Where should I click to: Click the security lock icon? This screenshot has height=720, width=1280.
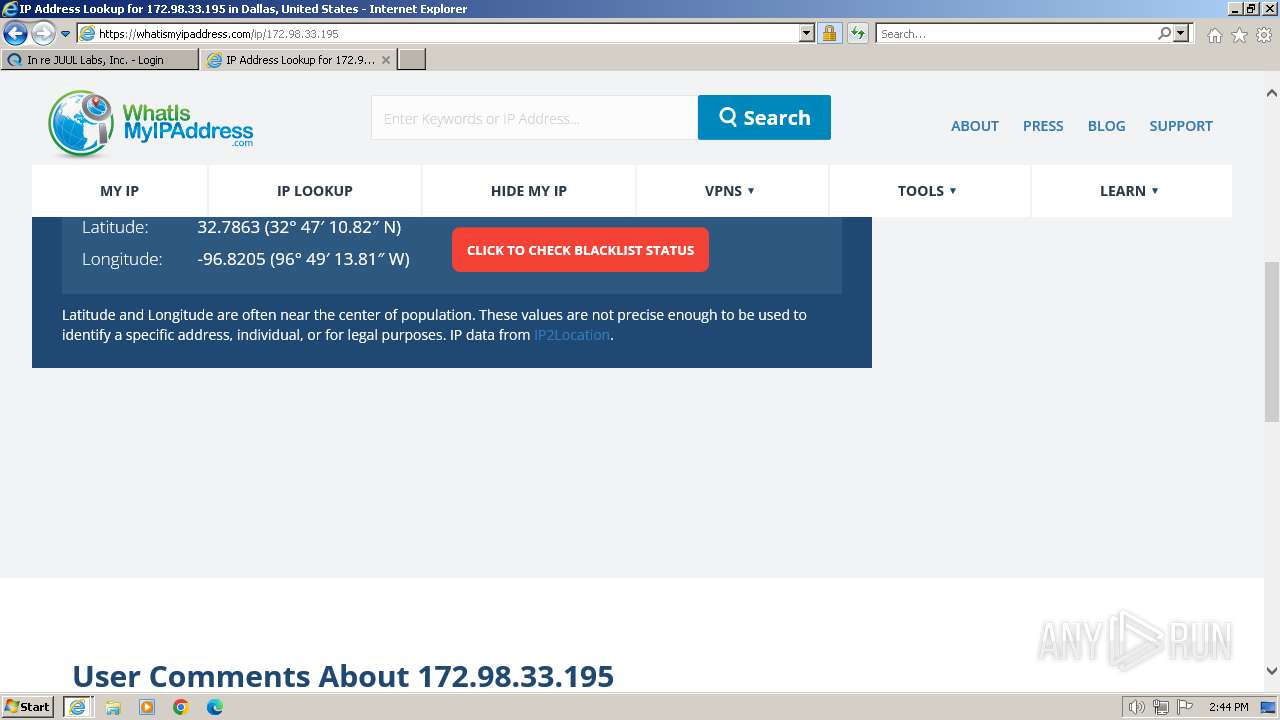point(829,34)
